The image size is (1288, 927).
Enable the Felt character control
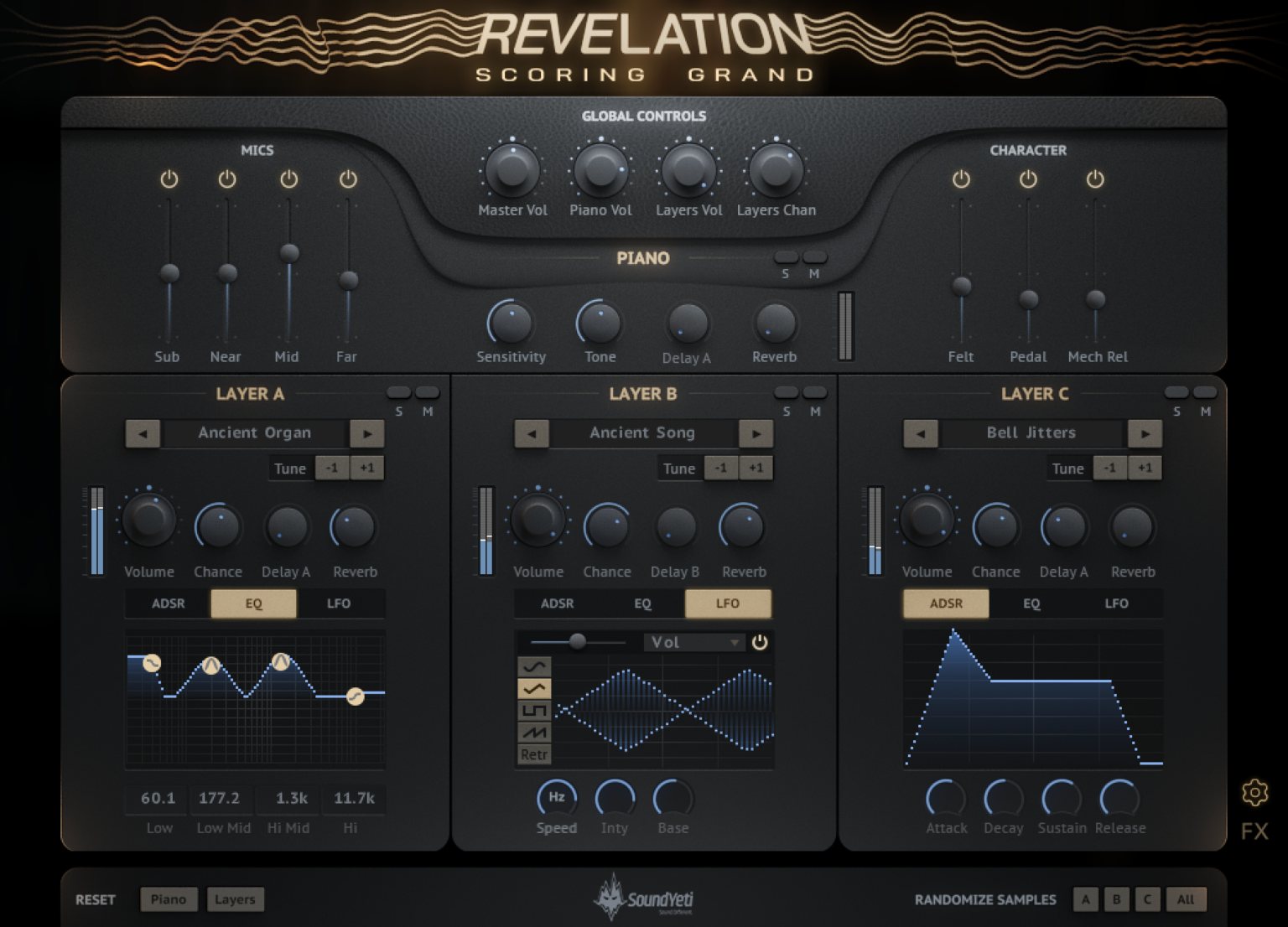(961, 179)
